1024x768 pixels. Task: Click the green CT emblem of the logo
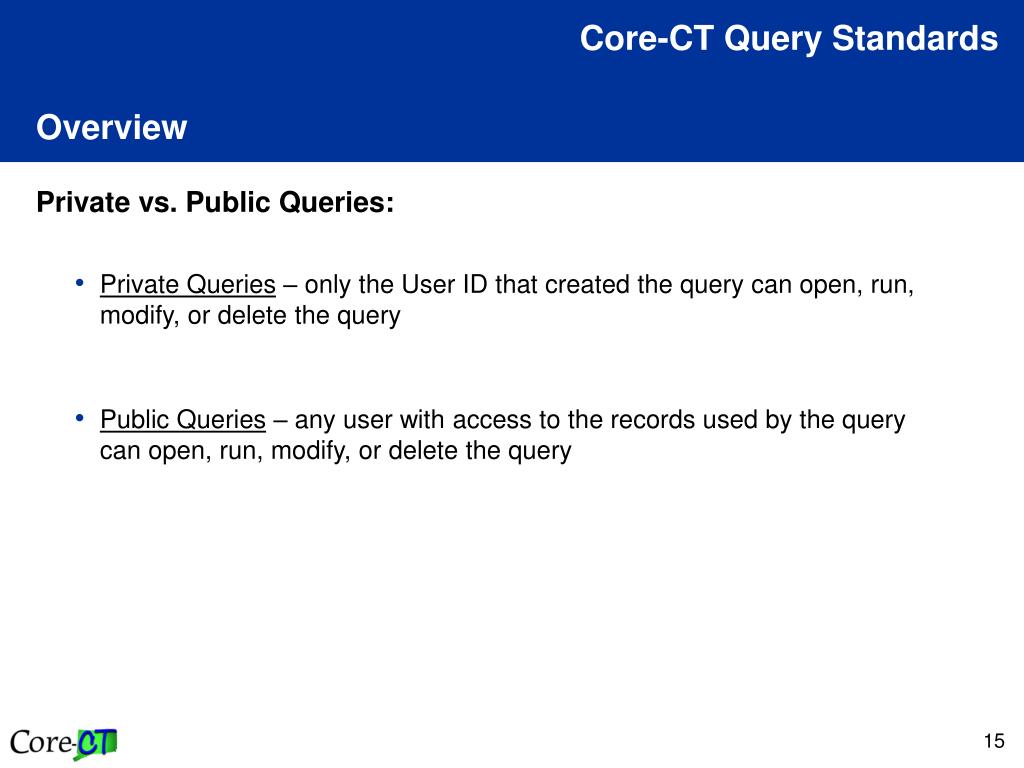(x=95, y=744)
